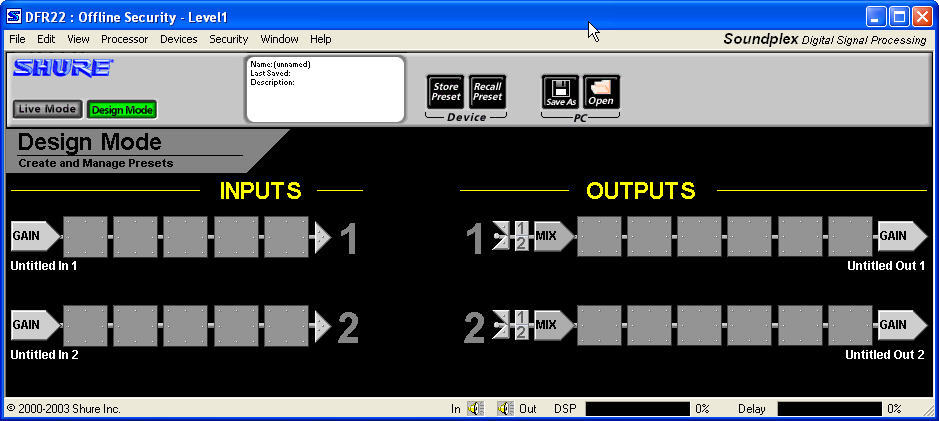Open the MIX block on output 1
This screenshot has height=421, width=939.
553,236
